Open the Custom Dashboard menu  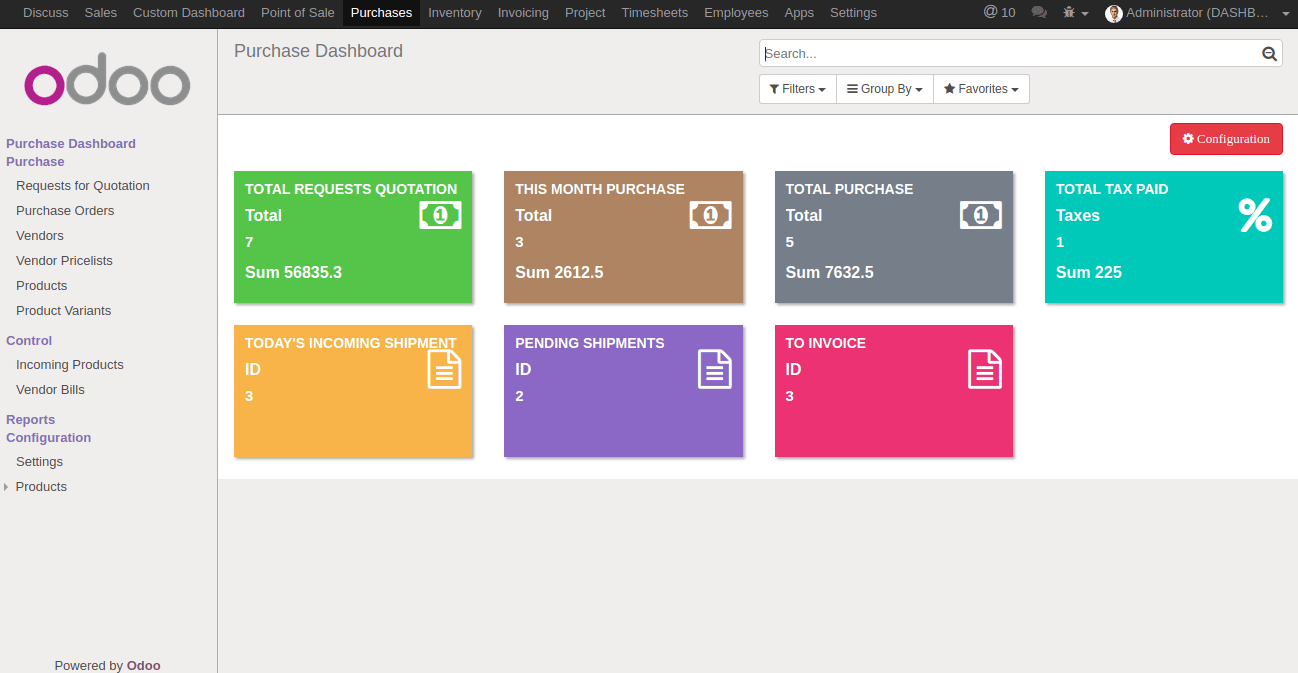[x=189, y=13]
